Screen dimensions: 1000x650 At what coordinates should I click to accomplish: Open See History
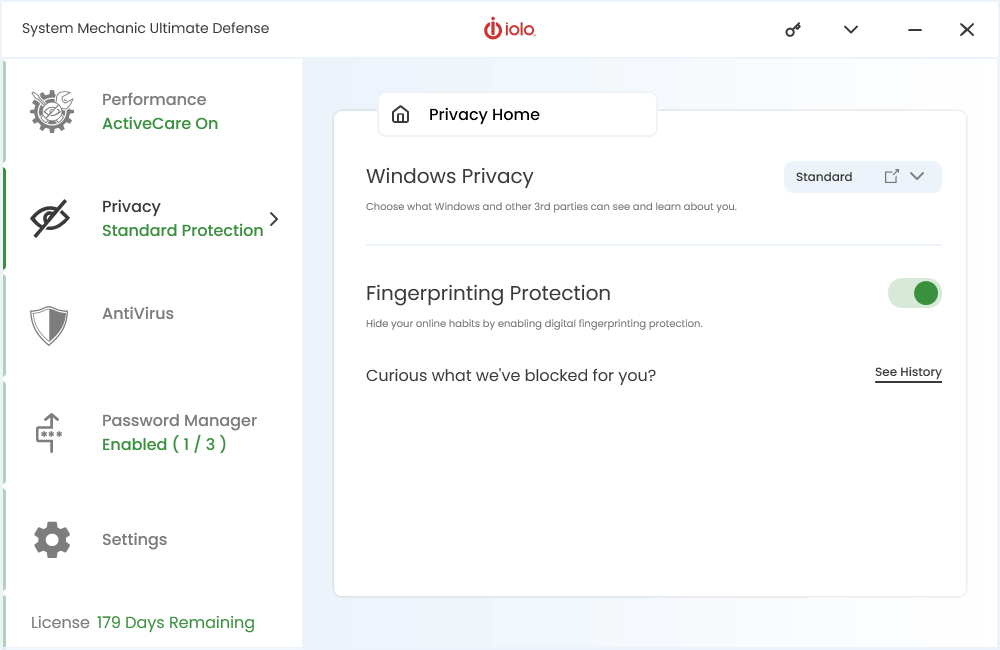[908, 371]
